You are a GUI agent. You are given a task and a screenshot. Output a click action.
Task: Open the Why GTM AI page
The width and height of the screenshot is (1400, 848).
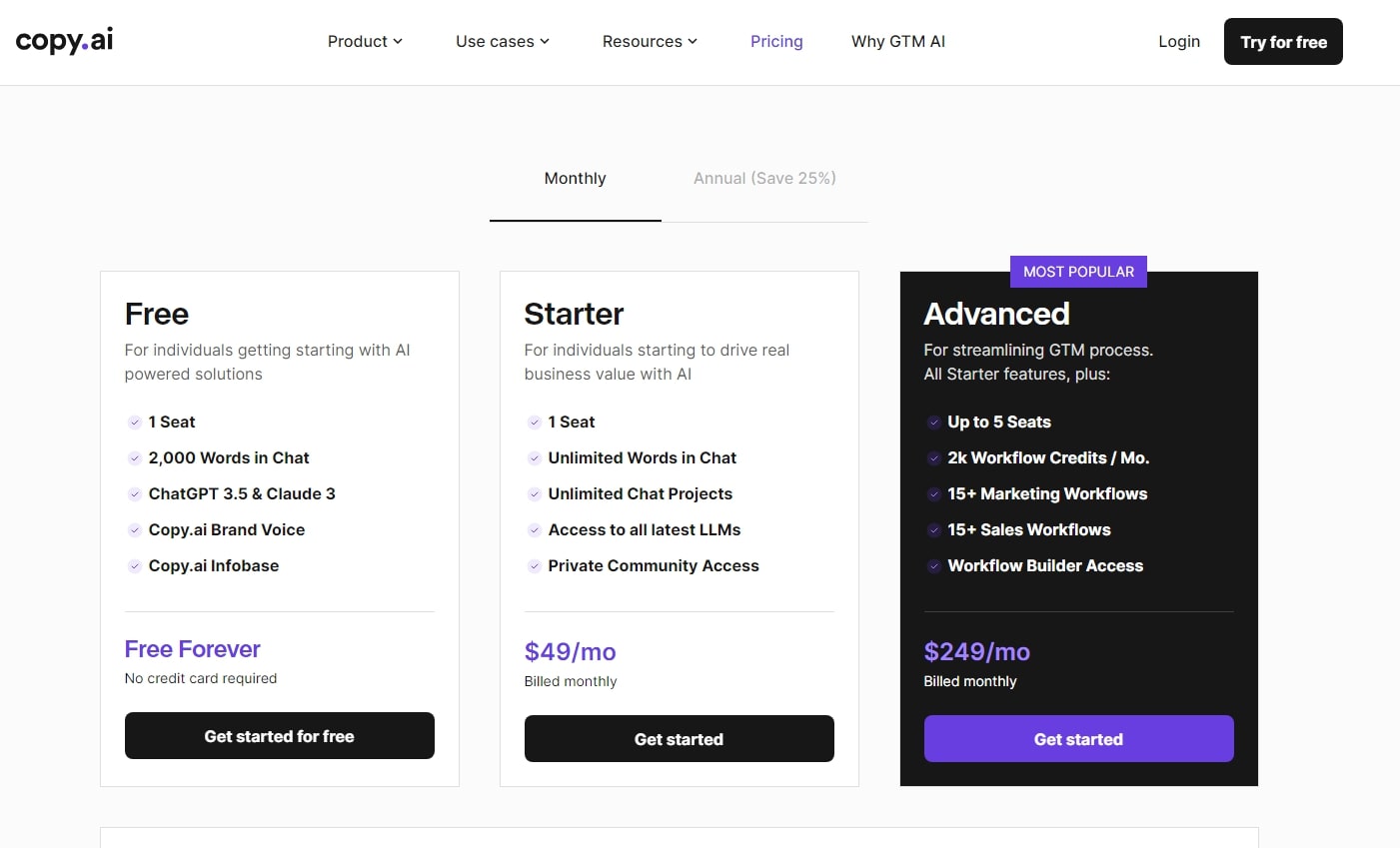898,41
